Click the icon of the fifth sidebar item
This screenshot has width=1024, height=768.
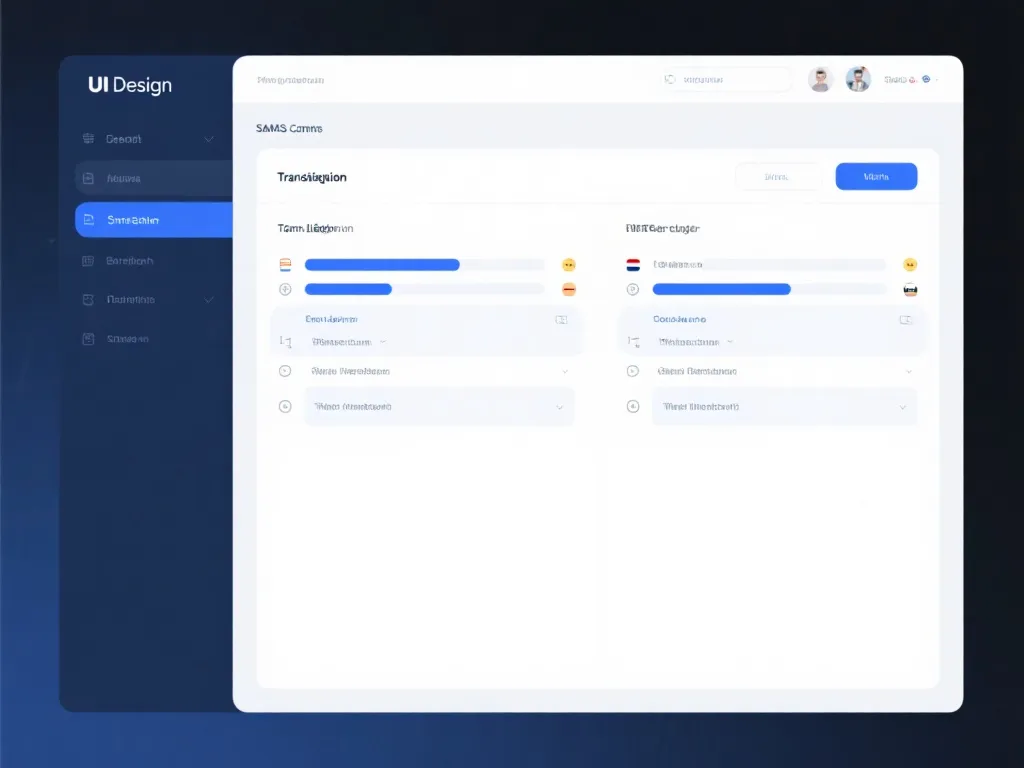(x=88, y=300)
